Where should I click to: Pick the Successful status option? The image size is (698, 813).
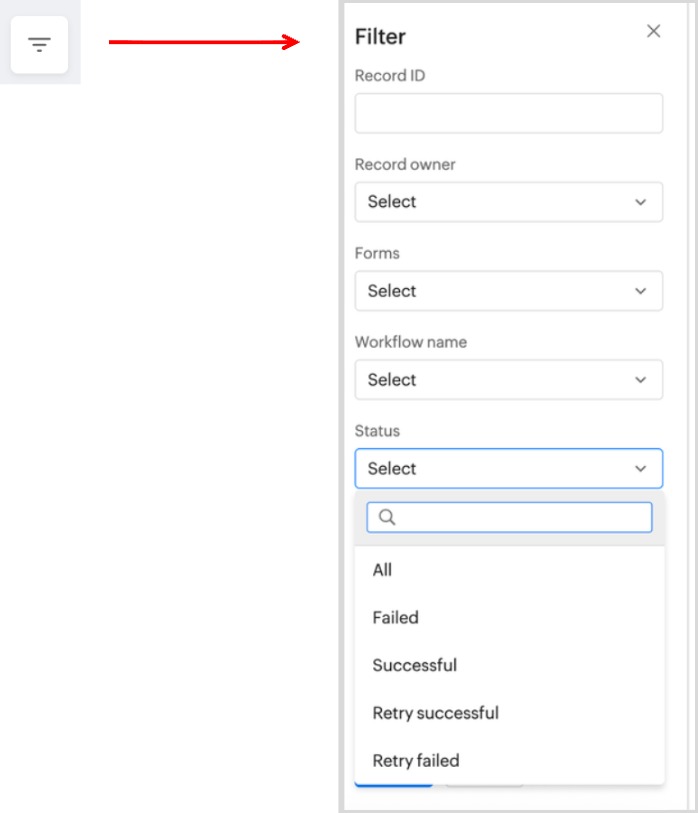point(414,665)
